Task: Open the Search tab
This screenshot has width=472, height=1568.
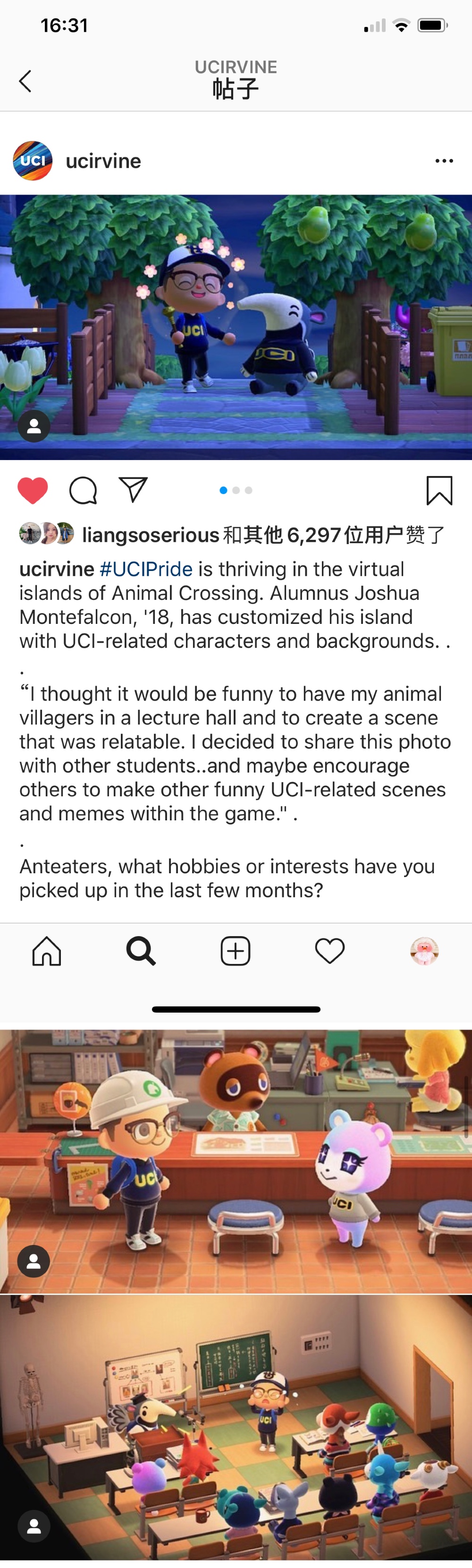Action: (141, 951)
